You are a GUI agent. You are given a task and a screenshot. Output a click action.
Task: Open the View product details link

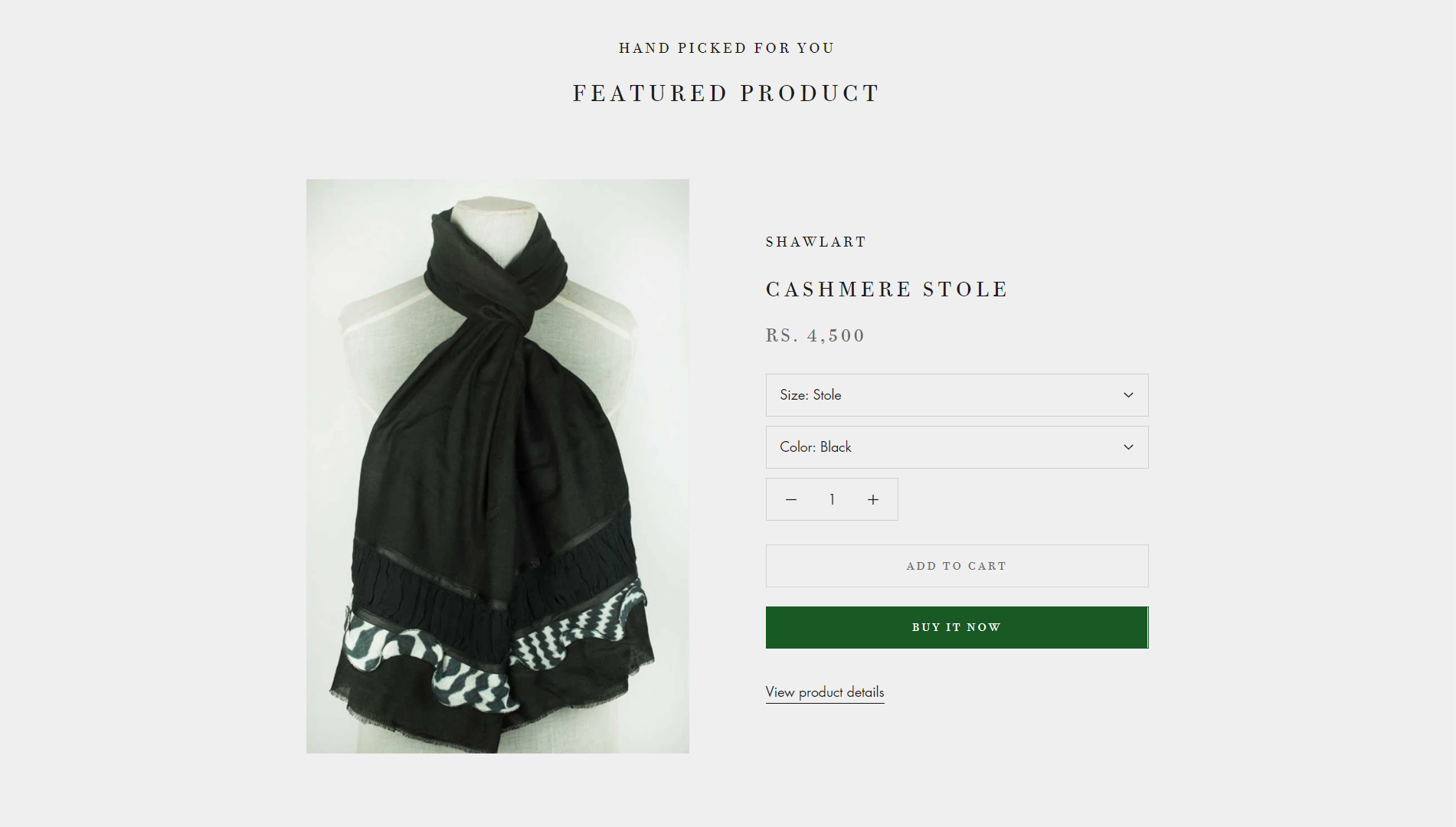[x=825, y=692]
